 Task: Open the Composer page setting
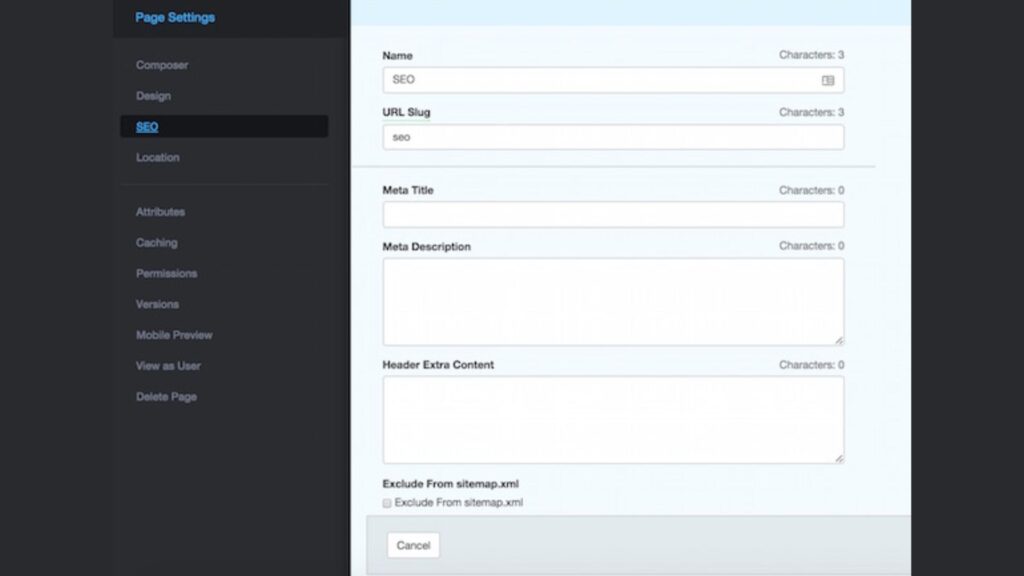(162, 65)
